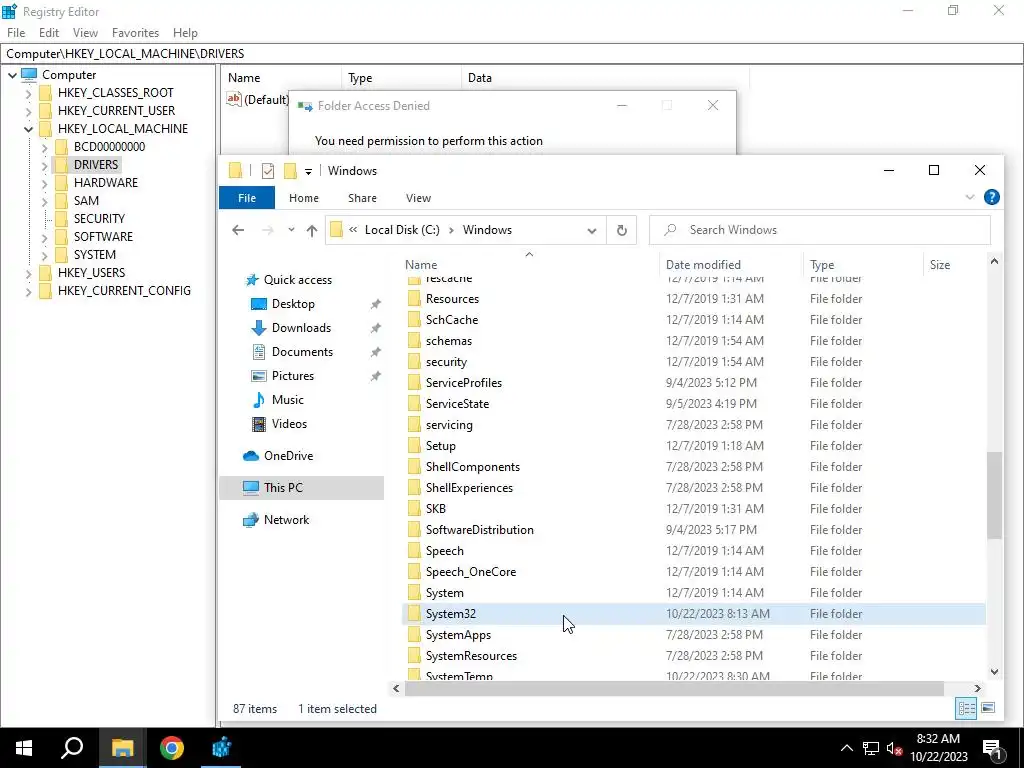Open the Customize Quick Access Toolbar arrow

308,172
